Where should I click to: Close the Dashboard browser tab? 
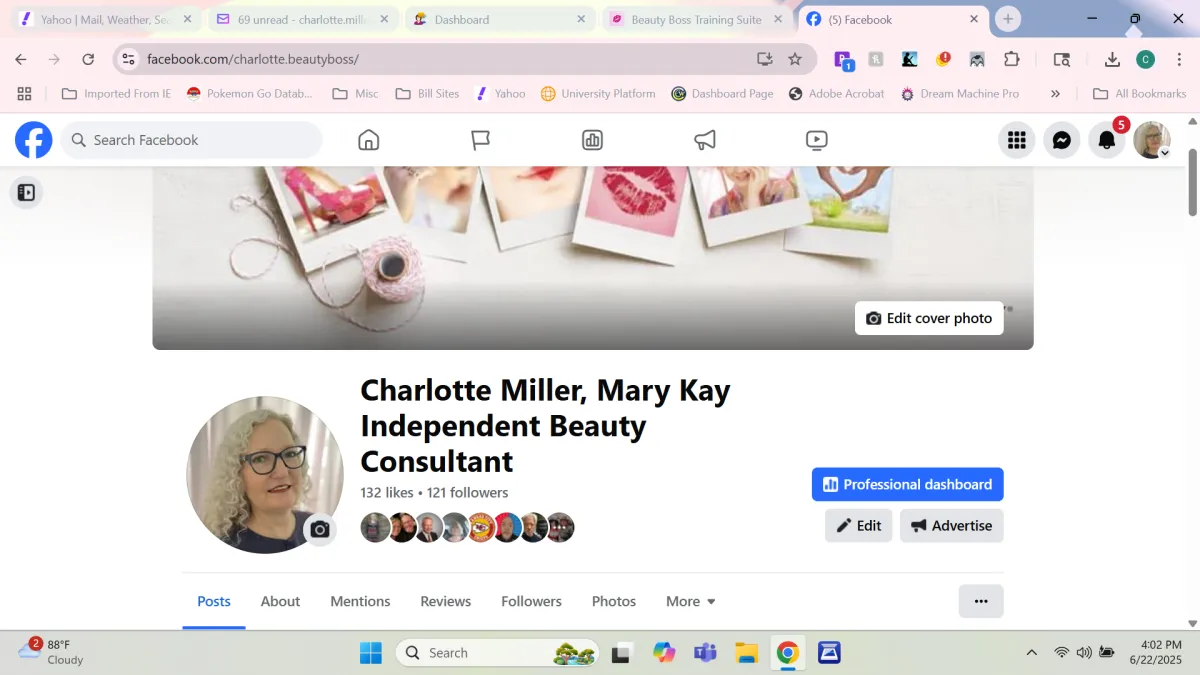(x=581, y=19)
